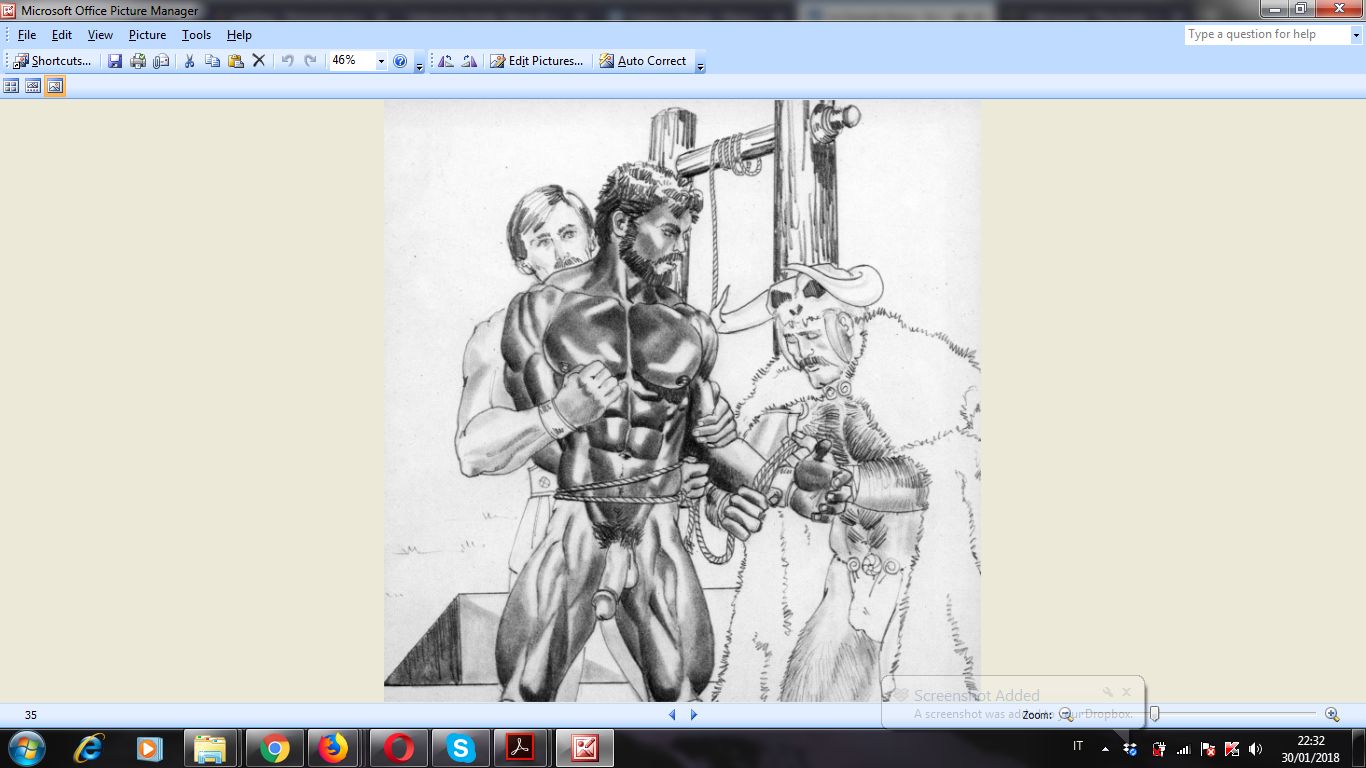Screen dimensions: 1366x768
Task: Open the Tools menu
Action: click(x=196, y=35)
